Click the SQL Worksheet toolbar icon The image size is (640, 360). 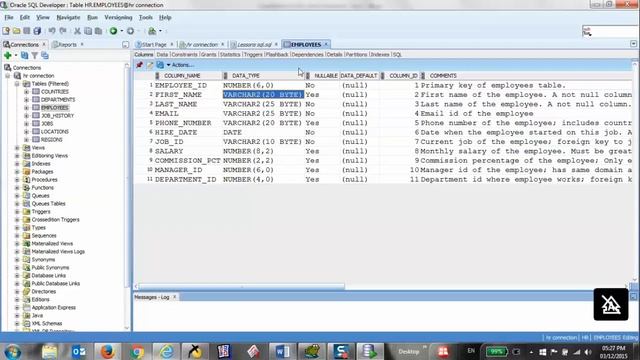152,31
